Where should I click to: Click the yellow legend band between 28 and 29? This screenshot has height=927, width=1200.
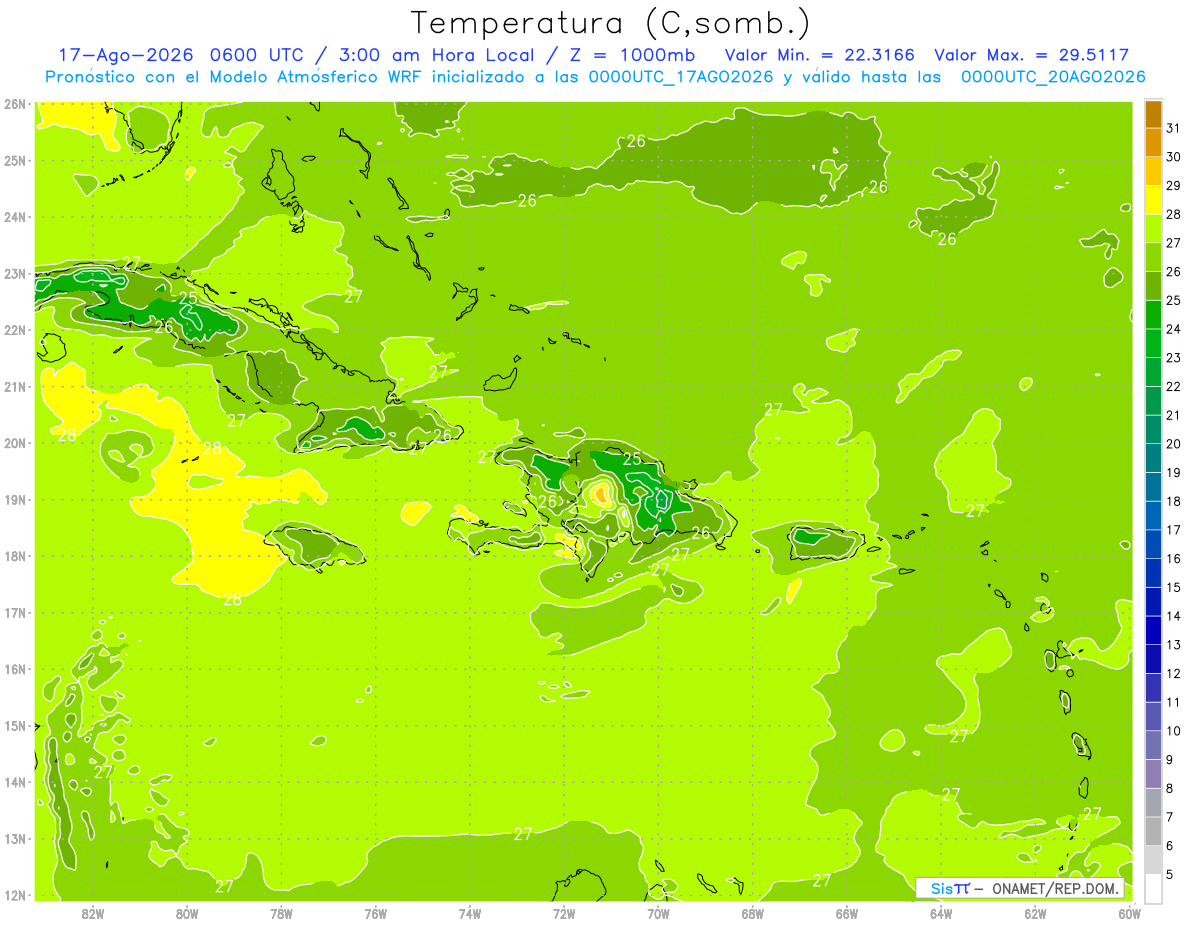pos(1153,201)
